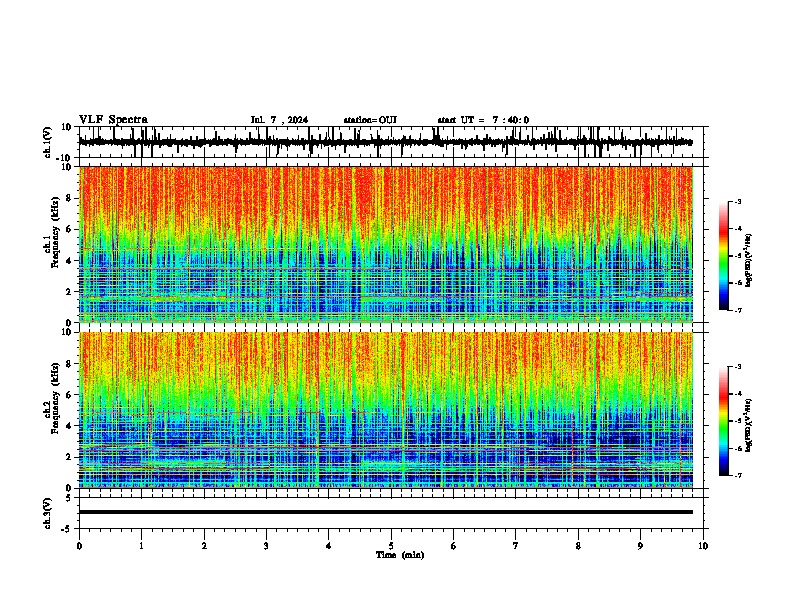This screenshot has height=612, width=792.
Task: Click time axis tick label "0"
Action: [x=79, y=546]
